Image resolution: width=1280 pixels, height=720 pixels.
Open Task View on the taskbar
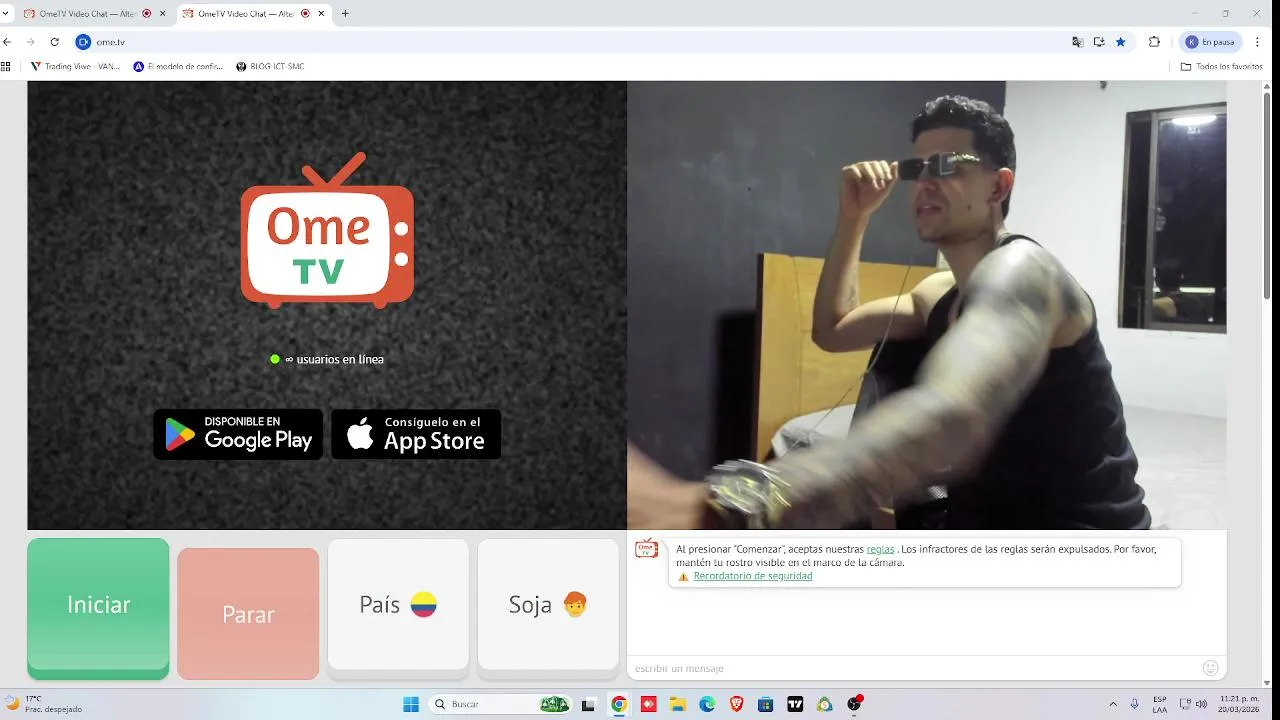click(589, 704)
